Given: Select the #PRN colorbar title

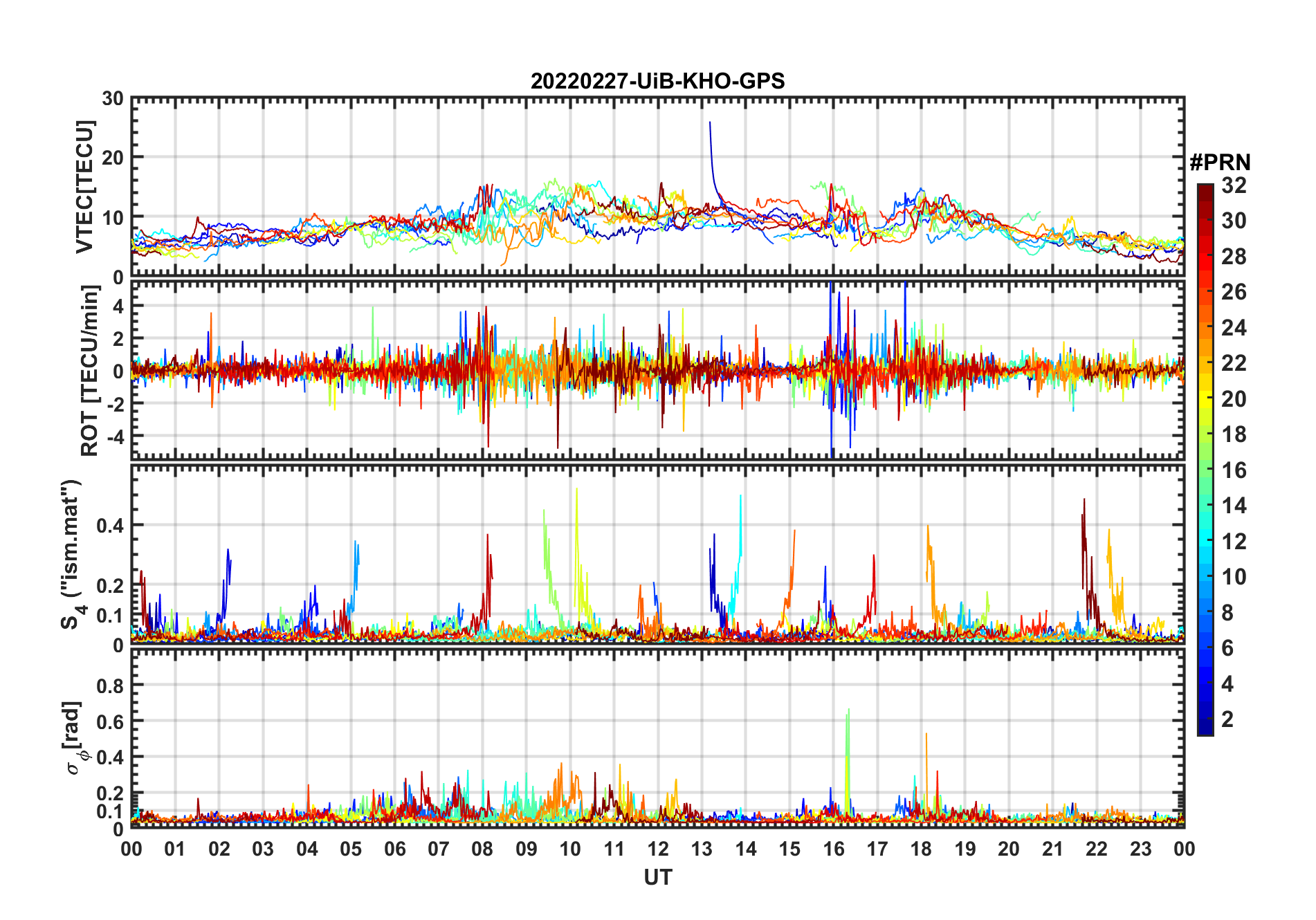Looking at the screenshot, I should click(1220, 163).
